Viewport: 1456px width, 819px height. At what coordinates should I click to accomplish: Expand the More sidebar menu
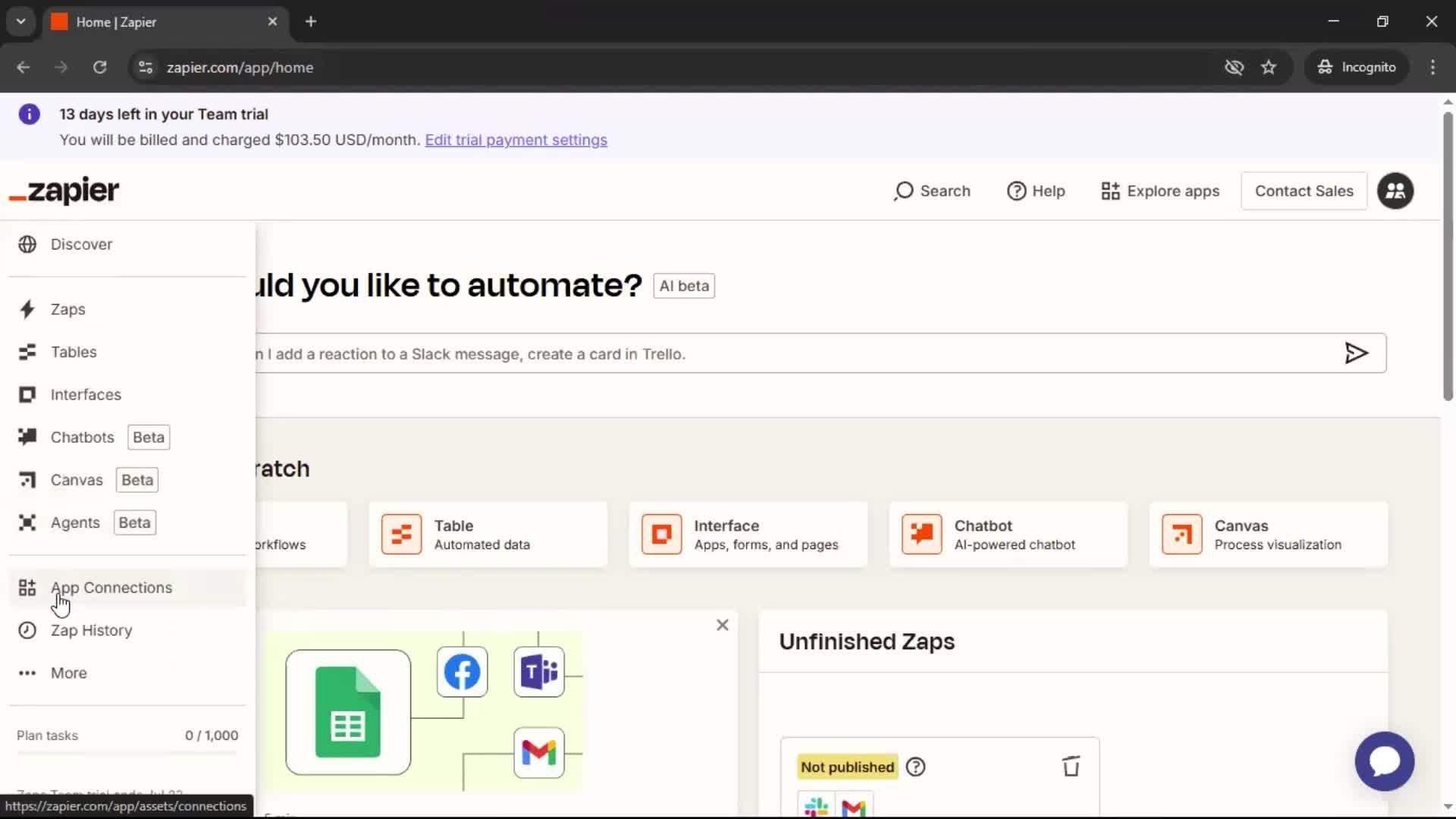pyautogui.click(x=127, y=673)
